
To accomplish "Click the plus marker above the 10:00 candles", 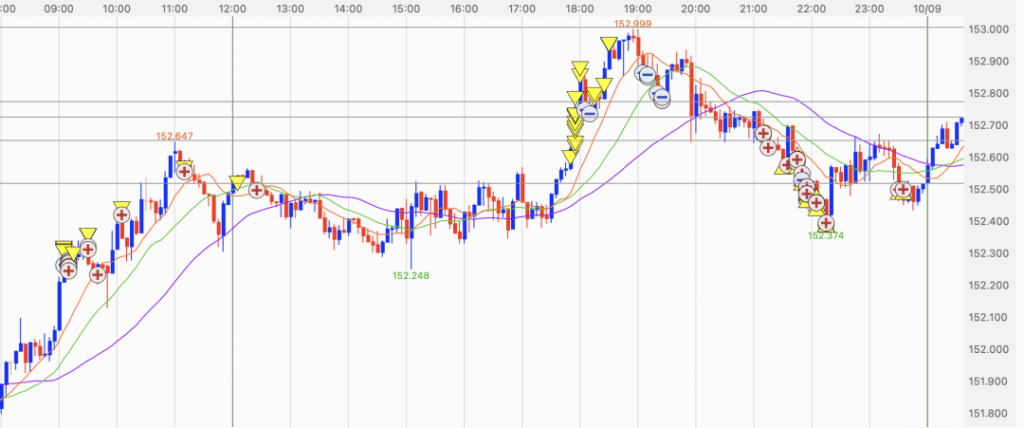I will point(122,213).
